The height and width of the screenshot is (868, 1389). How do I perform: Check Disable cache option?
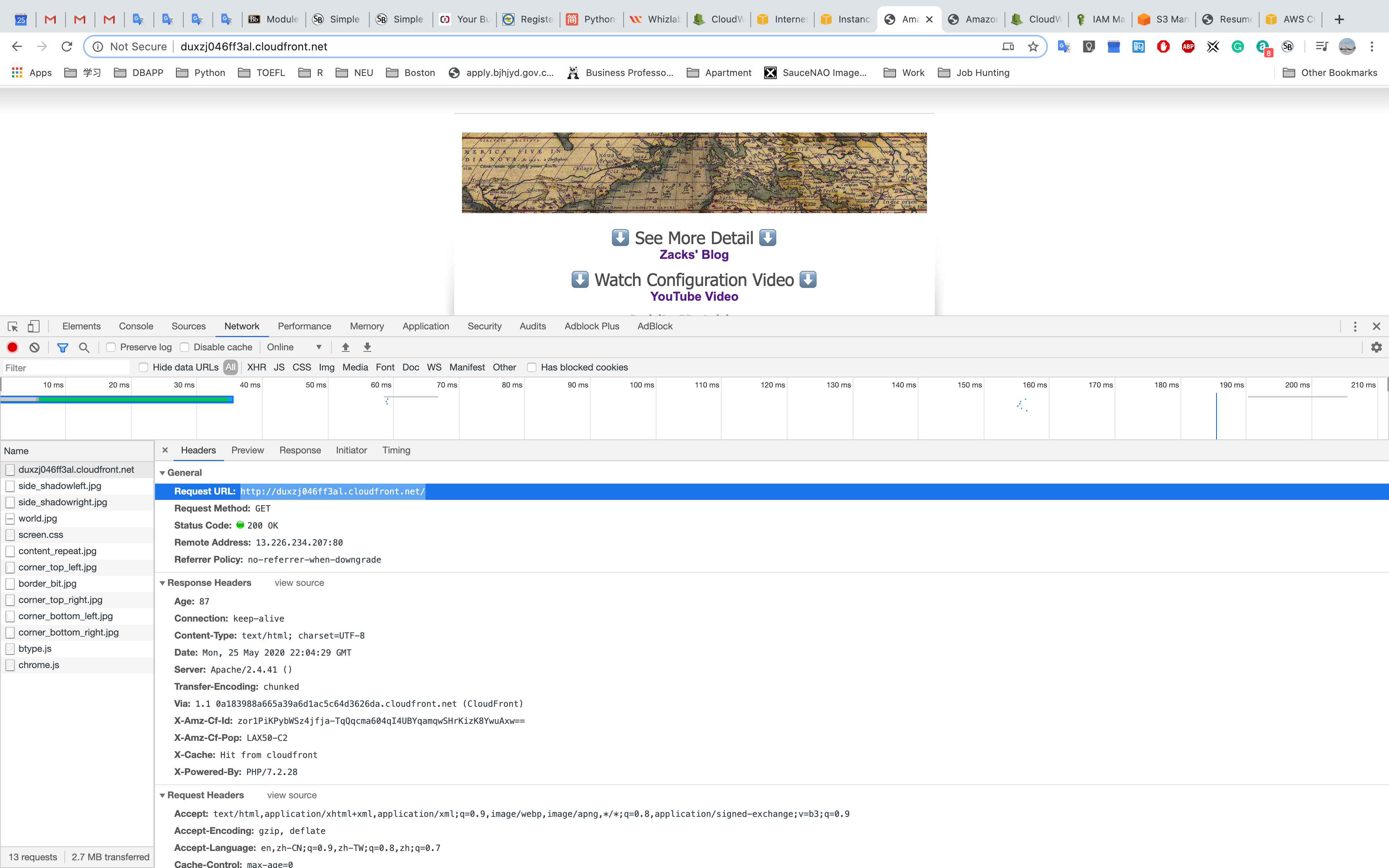185,347
